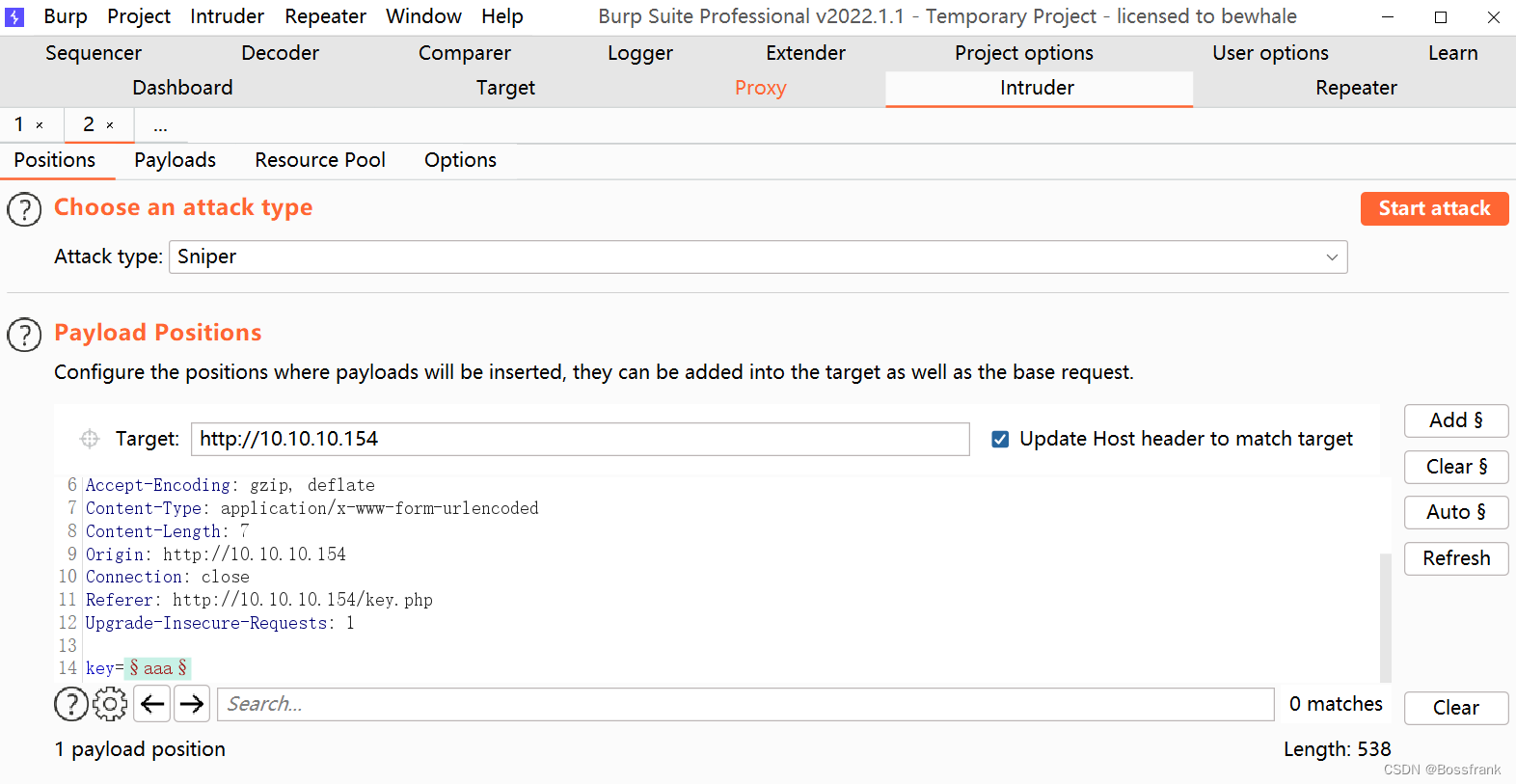Select Intruder attack tab 1
The width and height of the screenshot is (1516, 784).
pyautogui.click(x=19, y=124)
